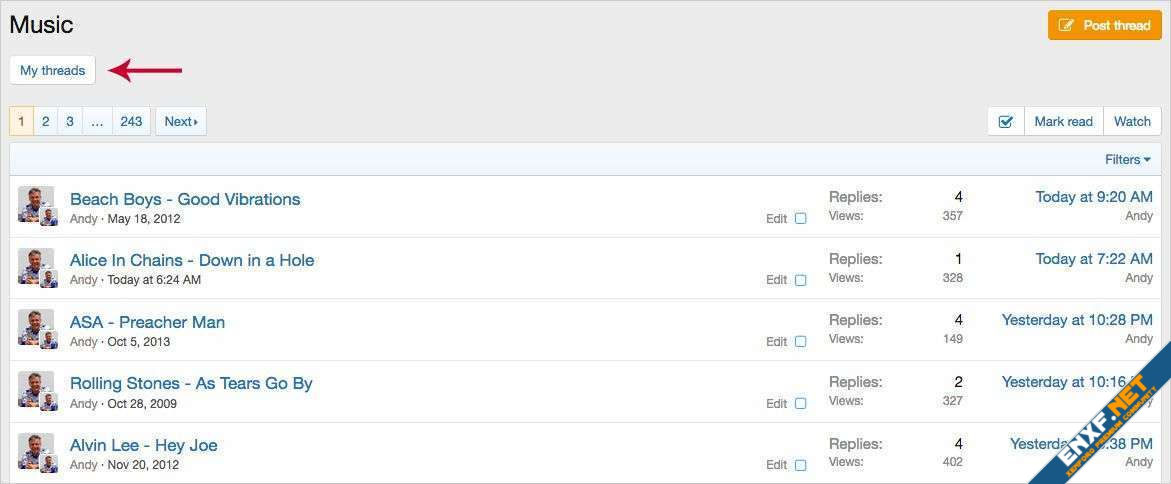The width and height of the screenshot is (1171, 484).
Task: Click avatar next to Alvin Lee thread
Action: 36,451
